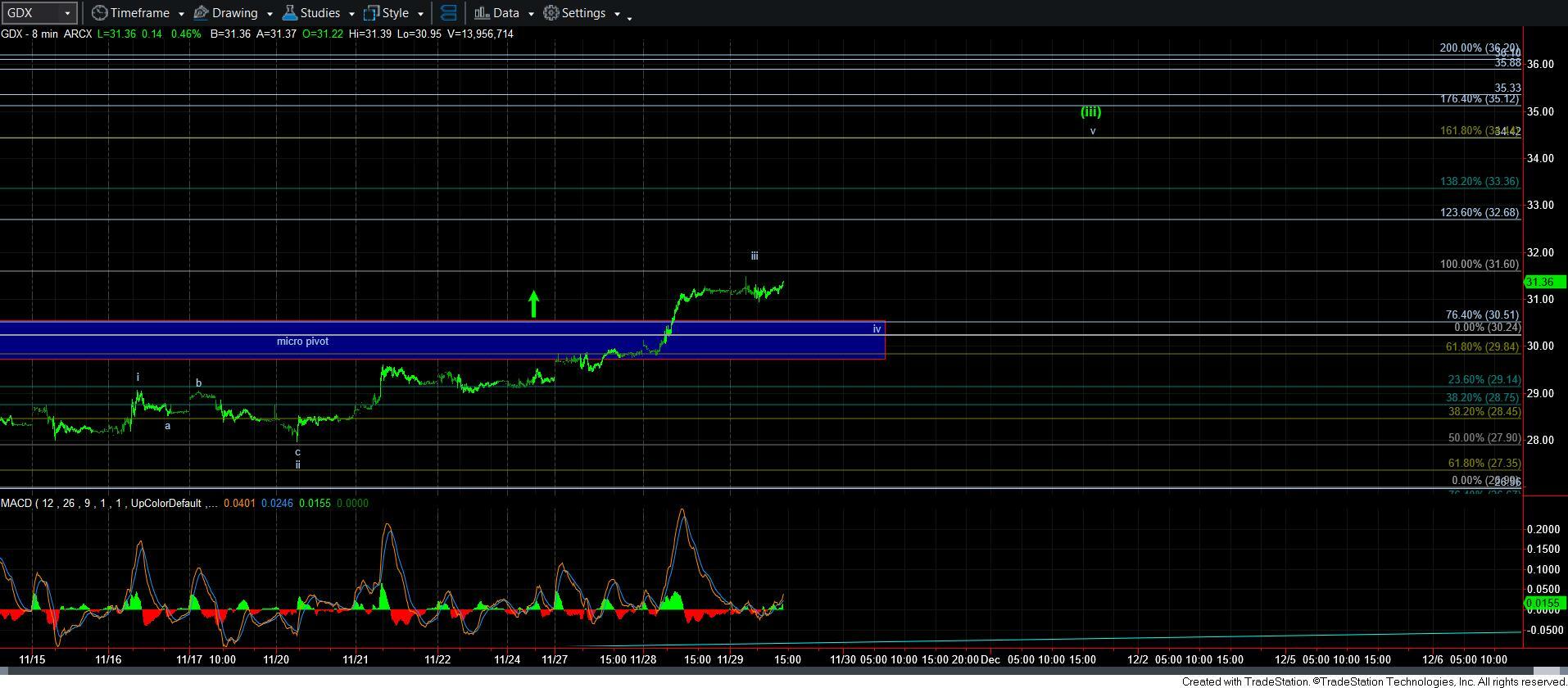Click the 100.00% (31.60) Fibonacci label
The width and height of the screenshot is (1568, 688).
[1479, 265]
